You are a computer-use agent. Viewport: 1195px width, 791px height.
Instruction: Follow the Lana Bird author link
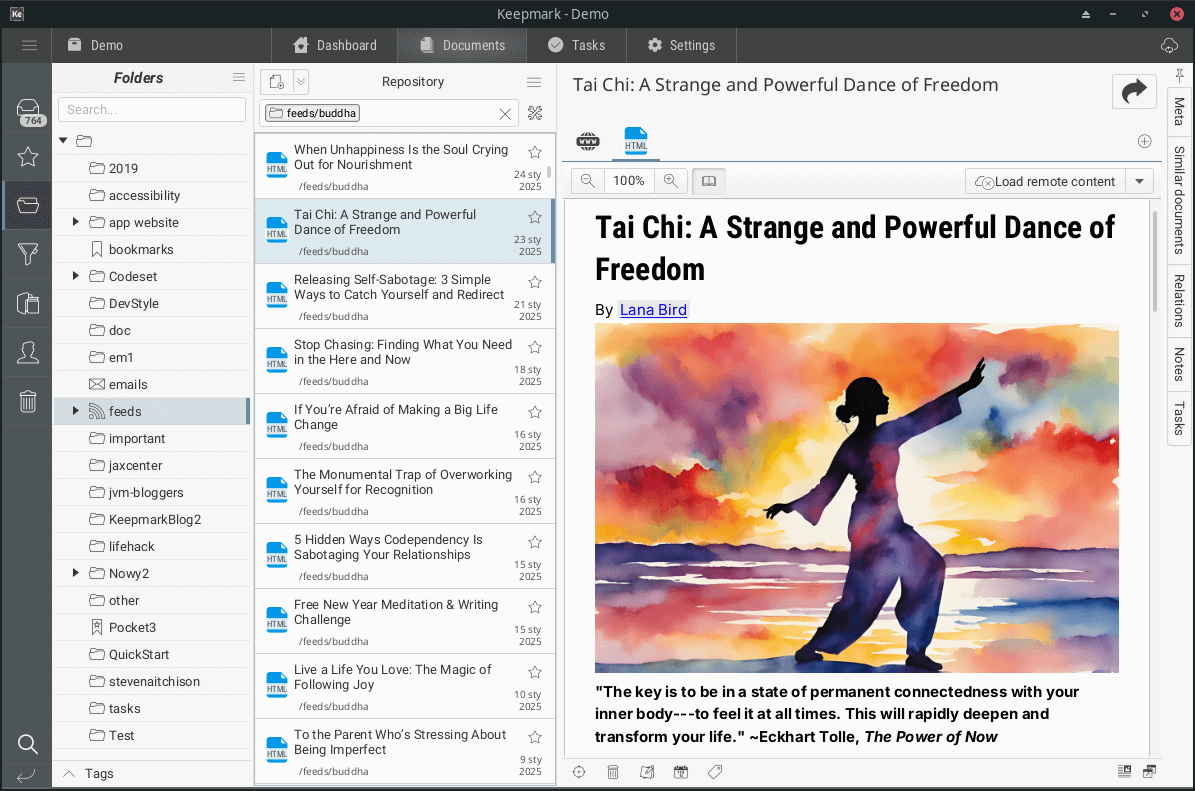click(x=653, y=310)
